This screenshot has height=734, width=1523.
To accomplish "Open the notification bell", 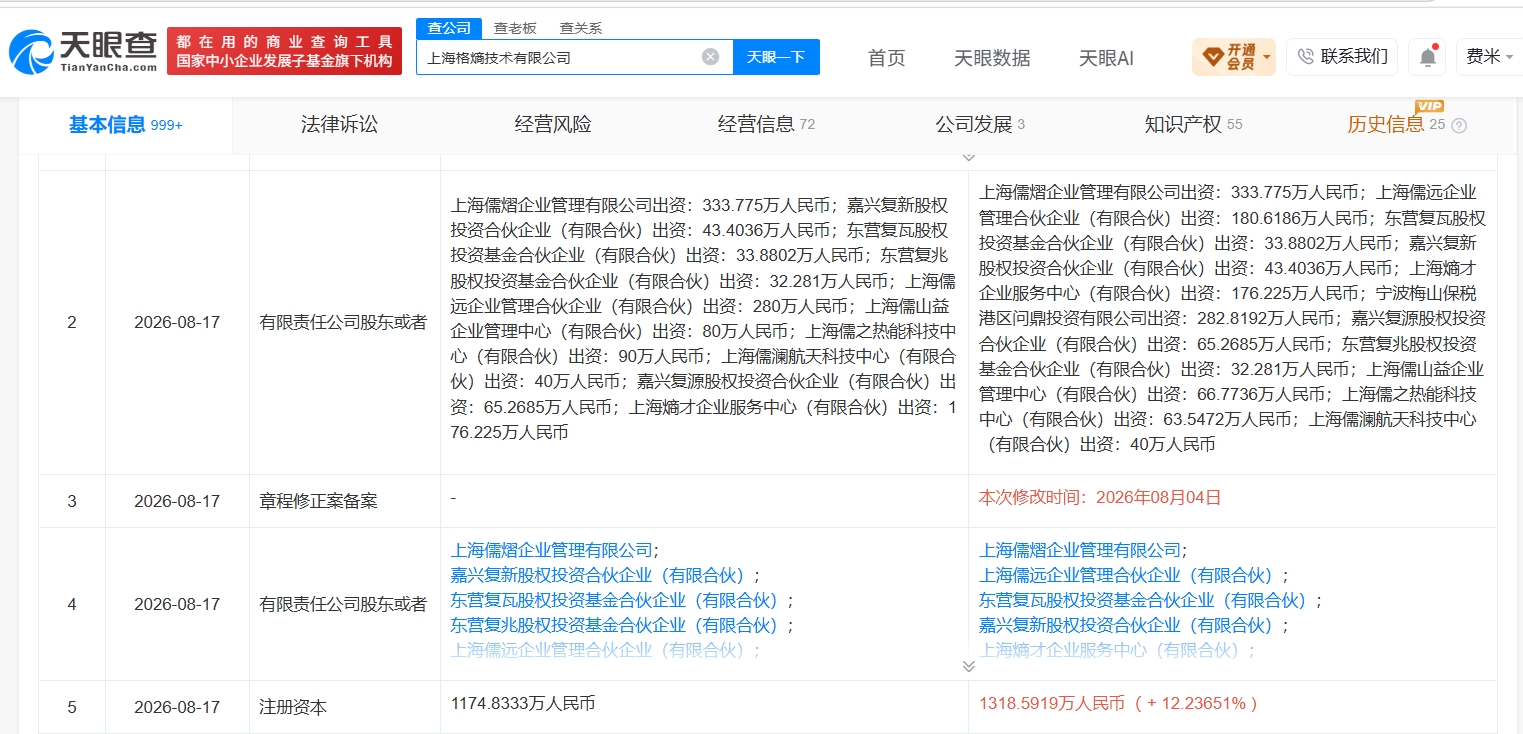I will click(x=1428, y=57).
